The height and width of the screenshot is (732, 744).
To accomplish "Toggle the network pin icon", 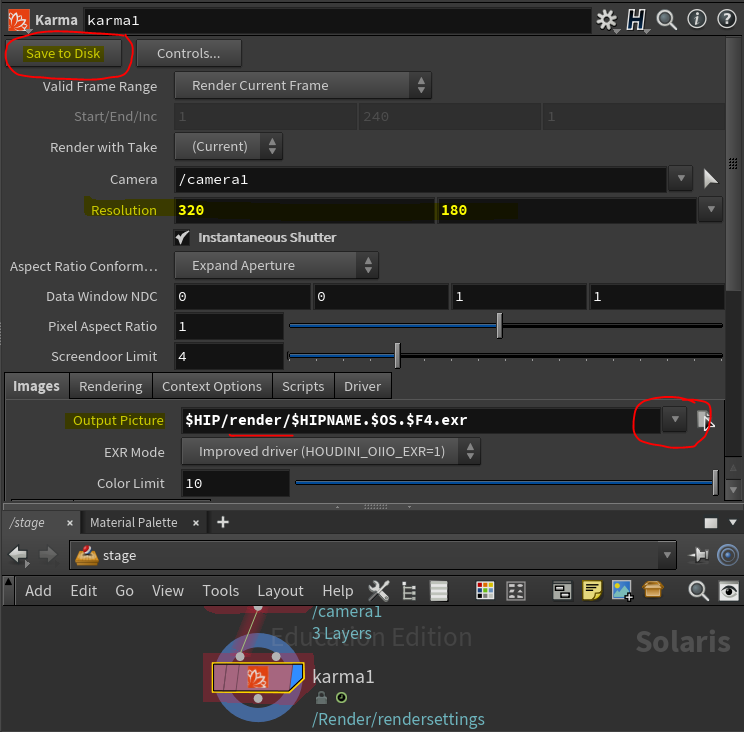I will [699, 555].
